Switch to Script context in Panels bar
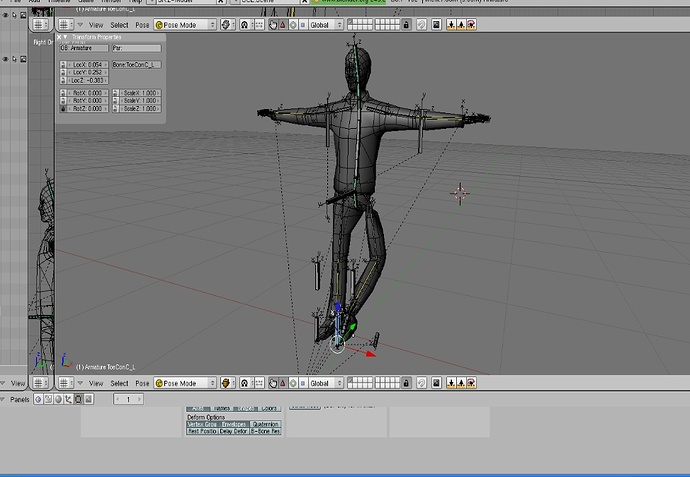Viewport: 690px width, 477px height. tap(48, 400)
